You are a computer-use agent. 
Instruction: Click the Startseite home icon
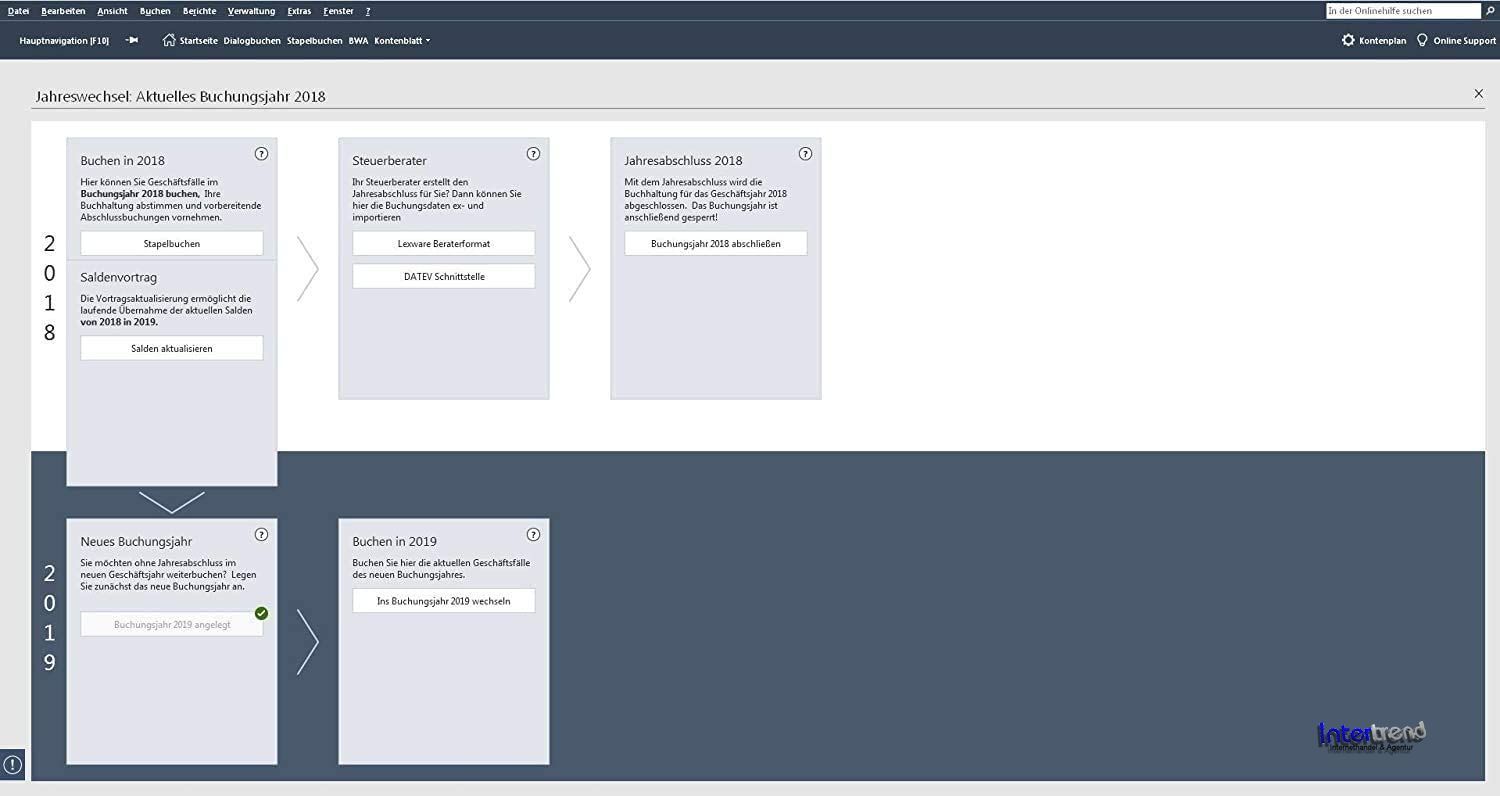pos(169,41)
